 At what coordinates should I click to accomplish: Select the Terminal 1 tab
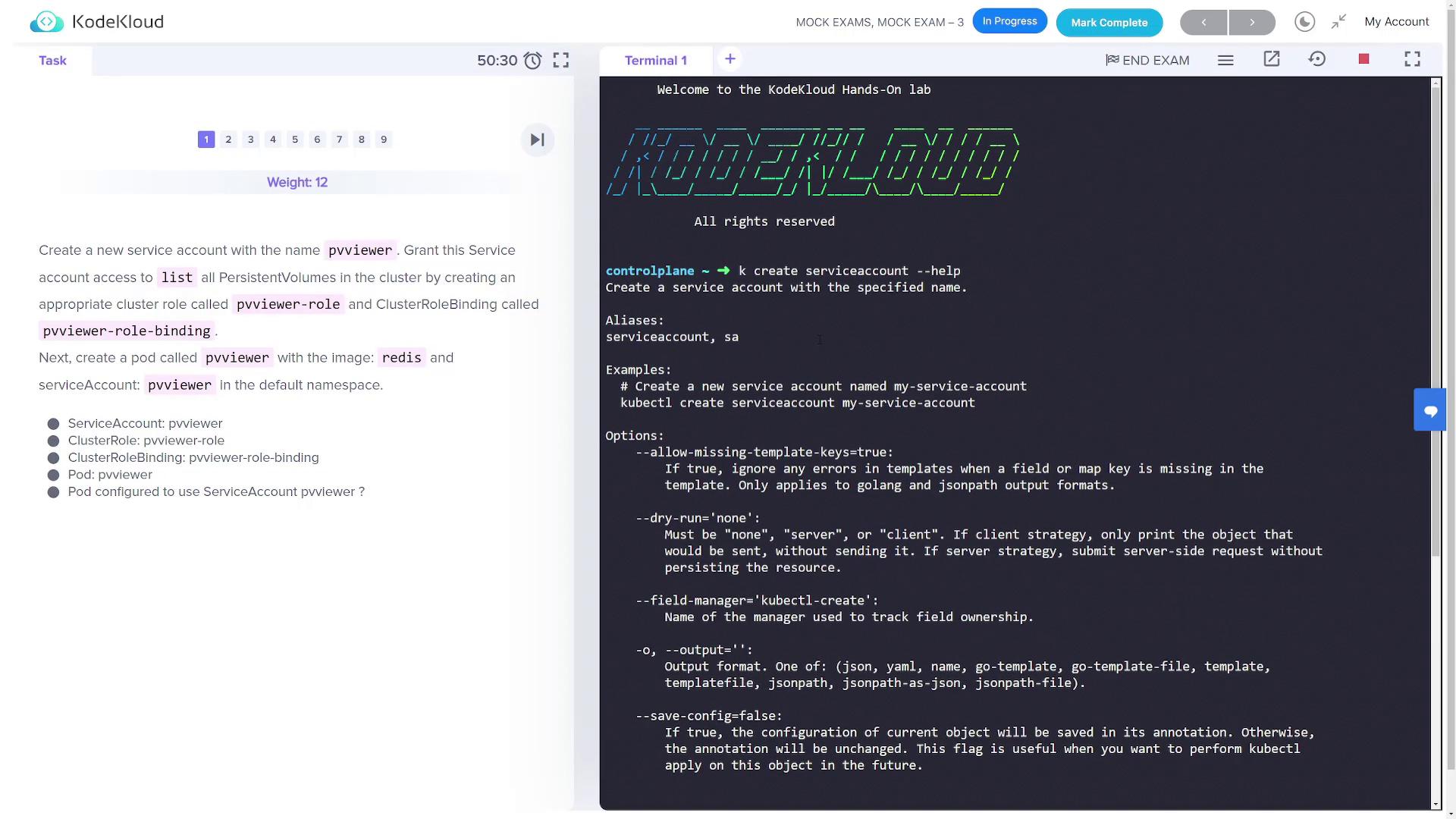click(x=655, y=61)
